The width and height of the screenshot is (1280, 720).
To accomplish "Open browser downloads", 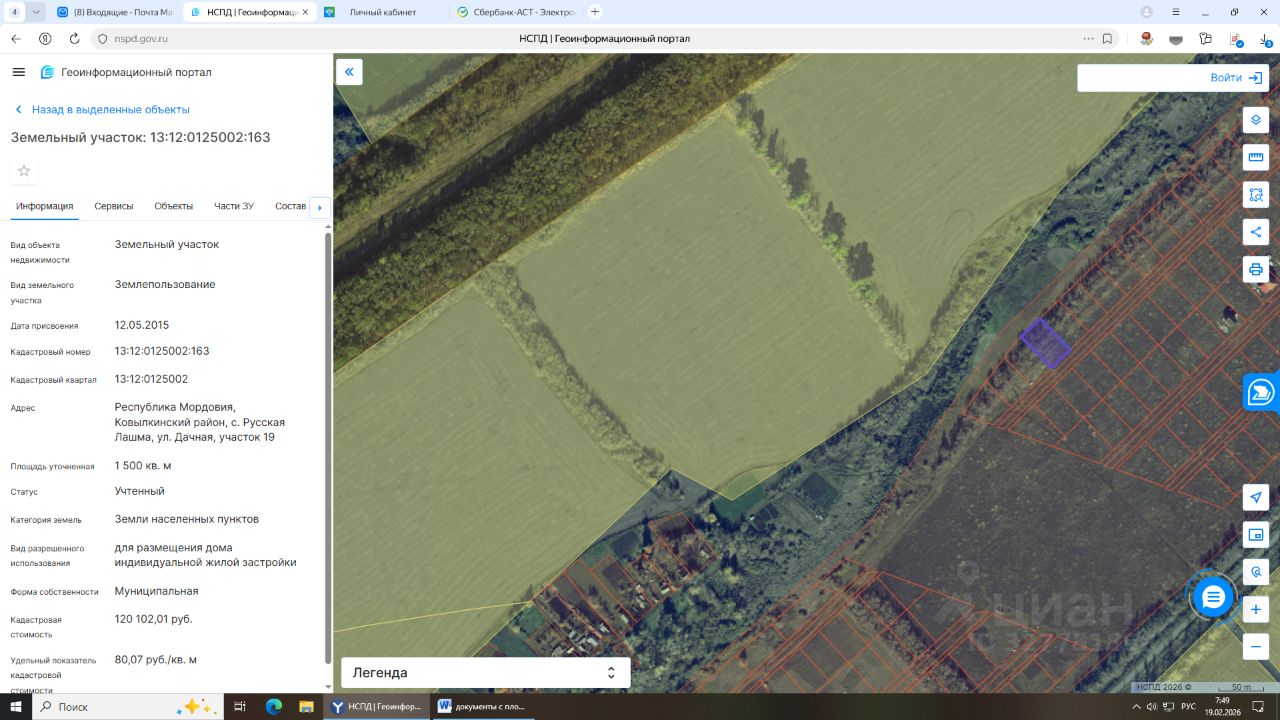I will 1264,39.
